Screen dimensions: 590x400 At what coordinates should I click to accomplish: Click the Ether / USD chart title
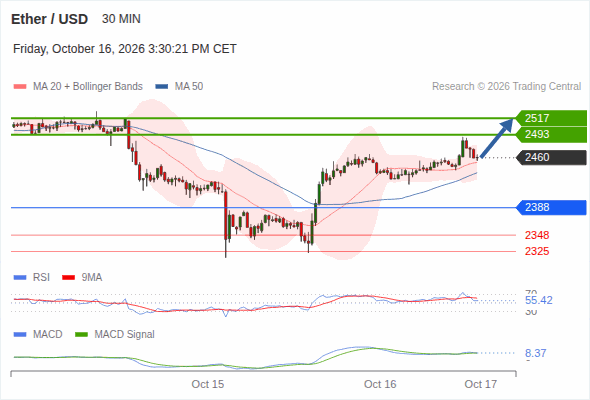[x=49, y=19]
